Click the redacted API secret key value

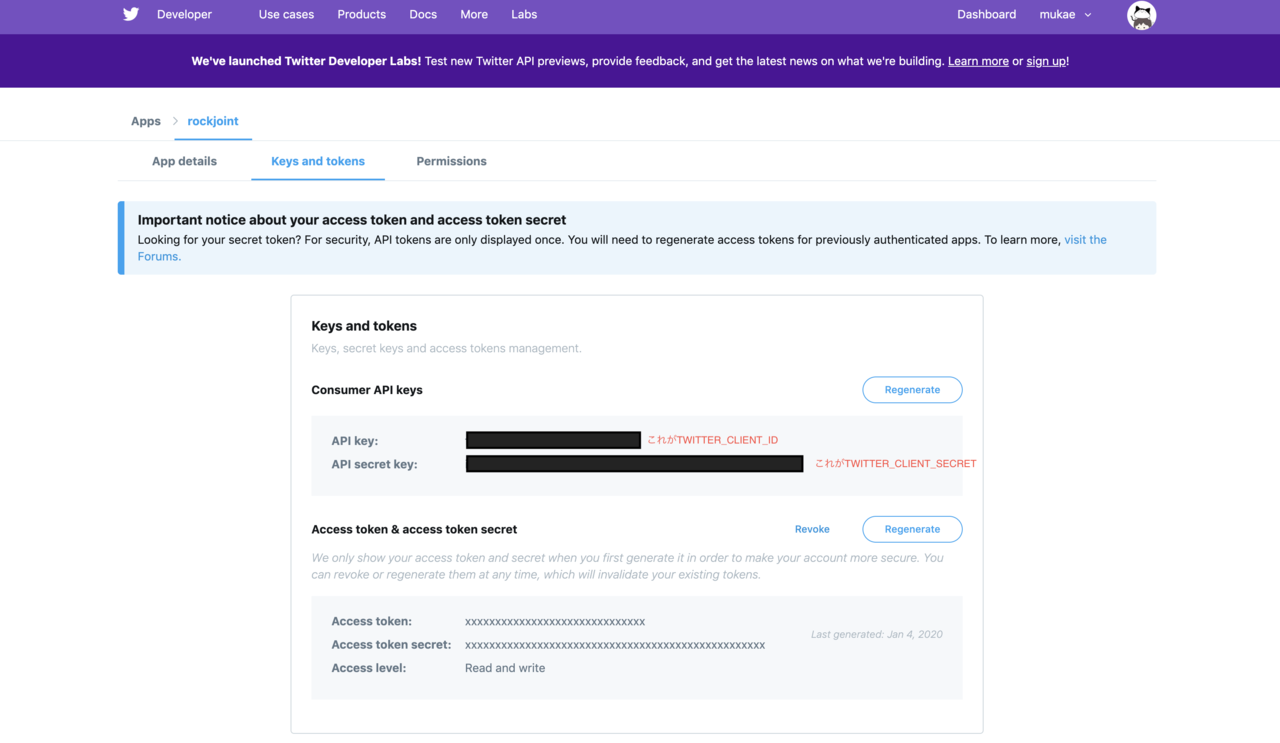point(634,464)
